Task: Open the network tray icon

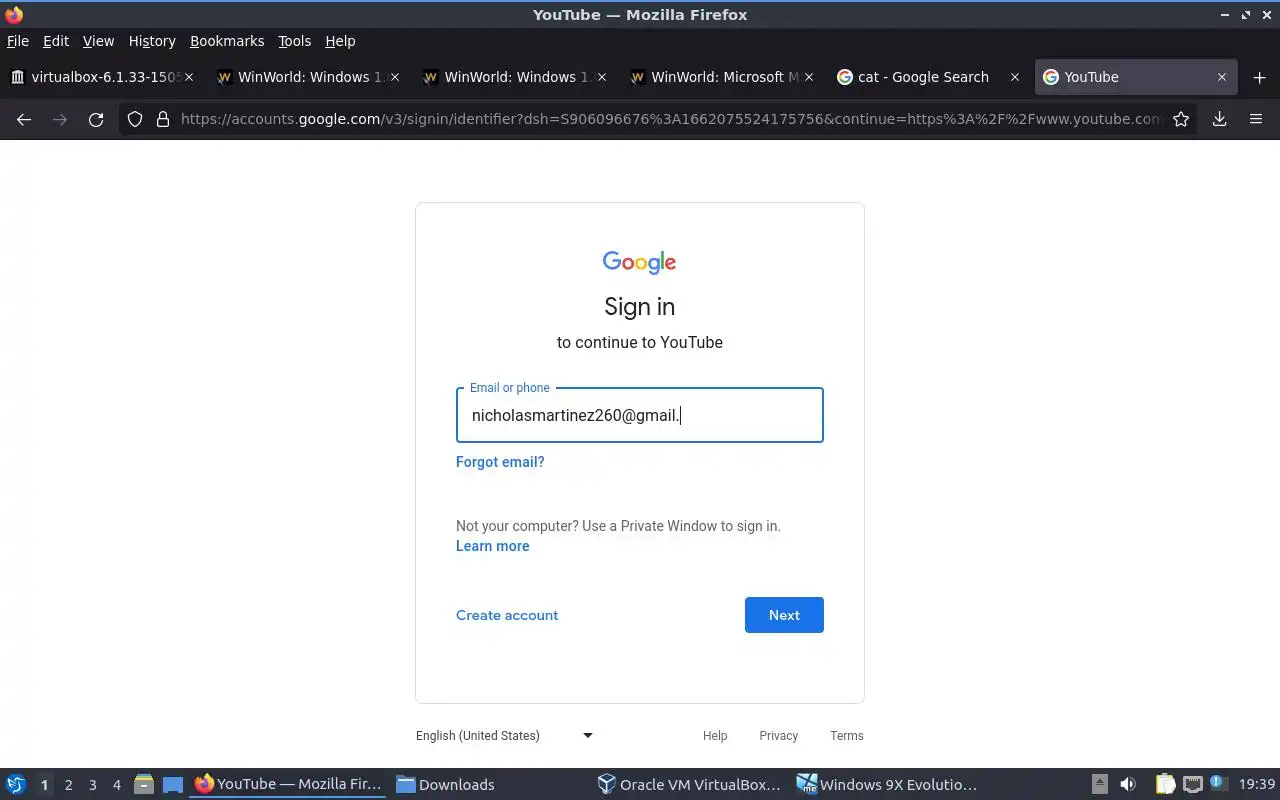Action: click(1192, 785)
